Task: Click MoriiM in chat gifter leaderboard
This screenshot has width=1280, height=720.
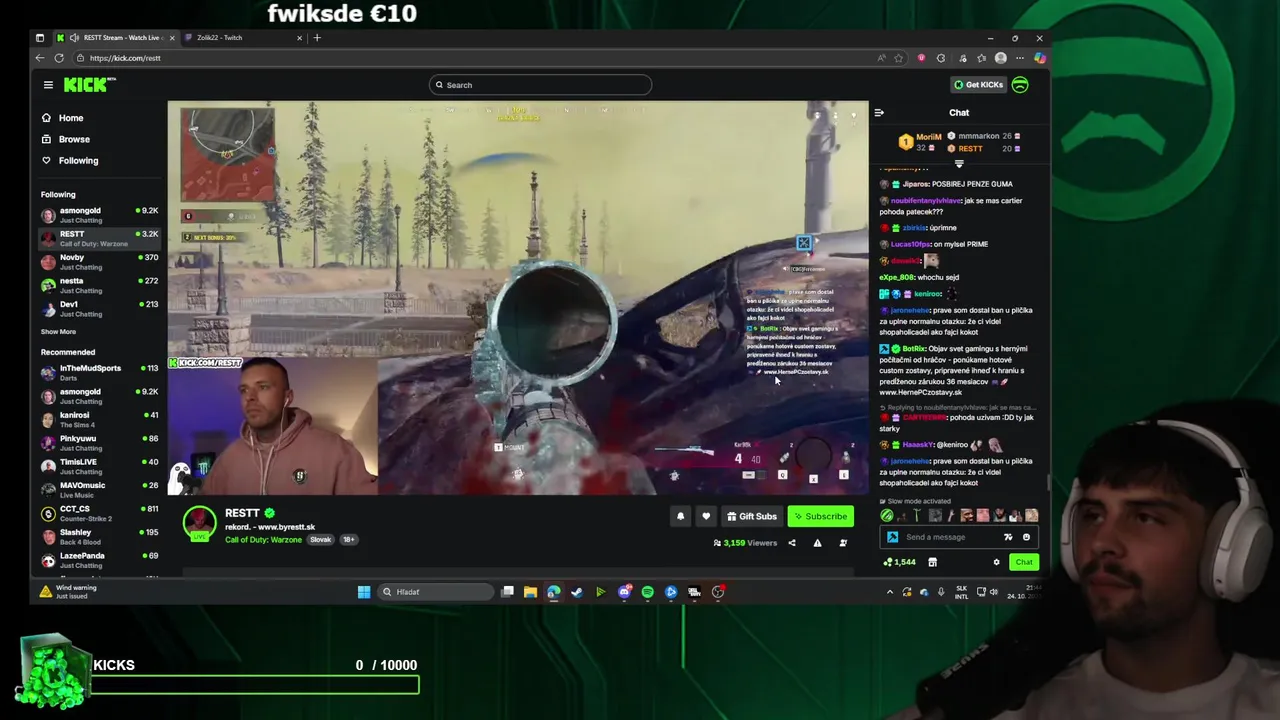Action: pos(929,137)
